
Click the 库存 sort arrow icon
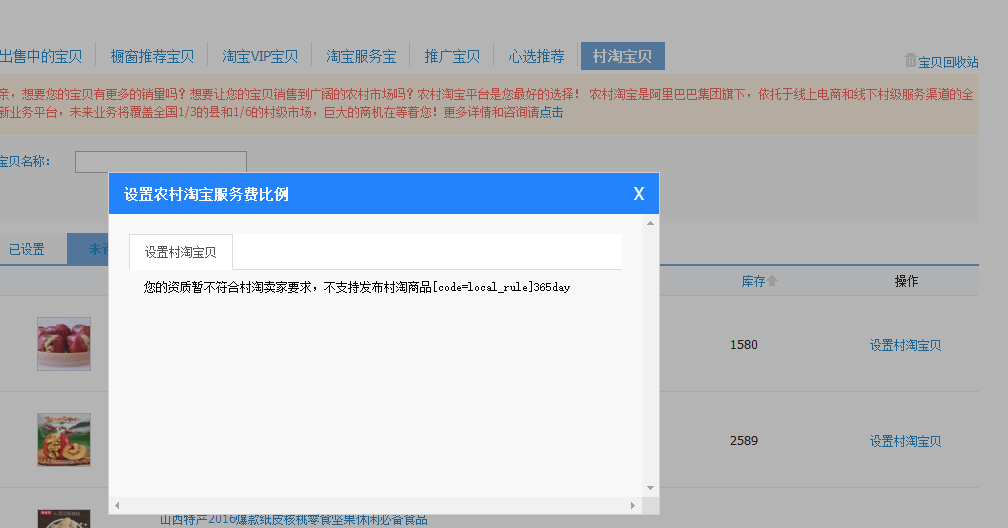click(772, 280)
